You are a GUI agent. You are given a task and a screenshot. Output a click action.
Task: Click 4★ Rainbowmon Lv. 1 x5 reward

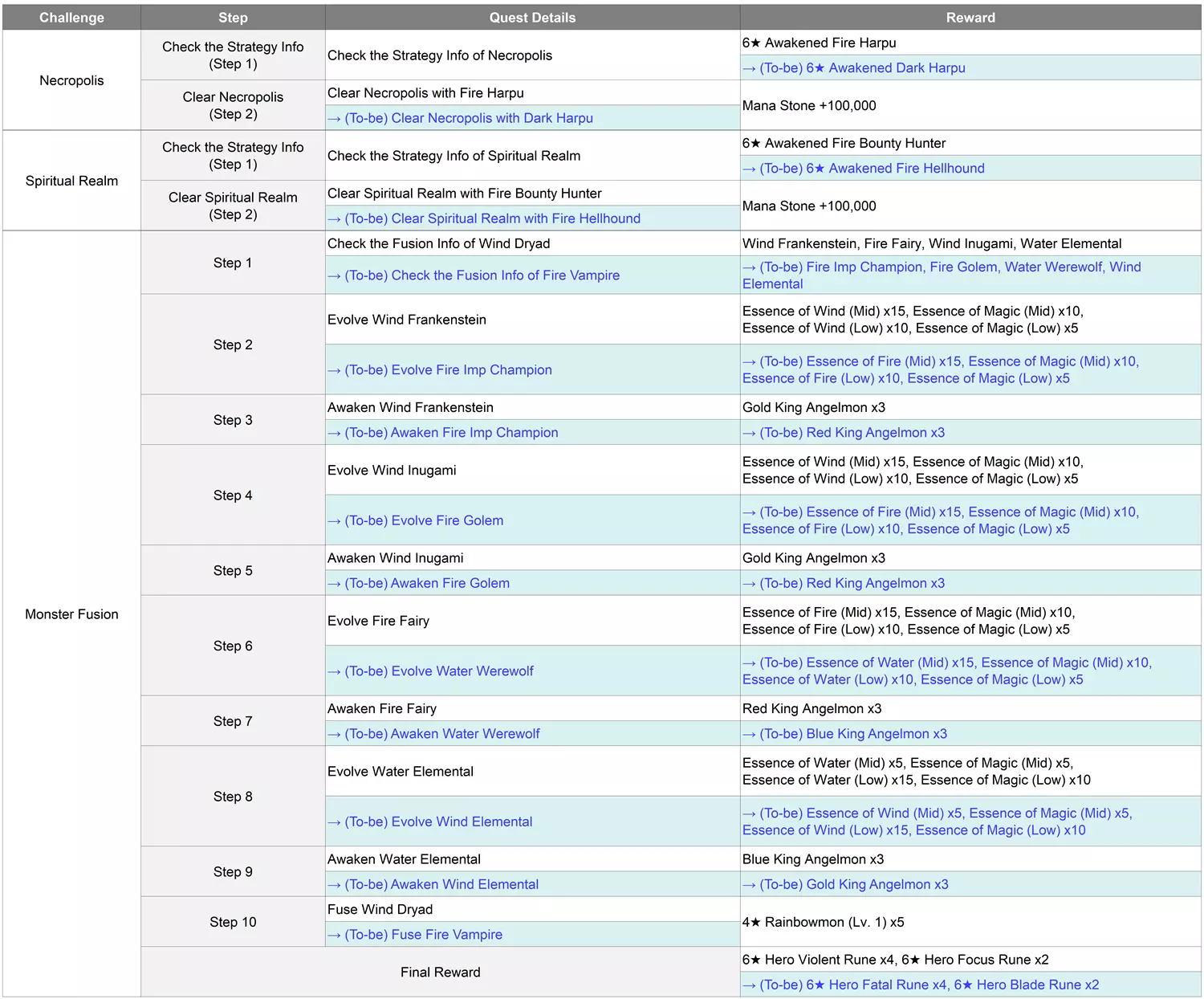click(x=824, y=922)
